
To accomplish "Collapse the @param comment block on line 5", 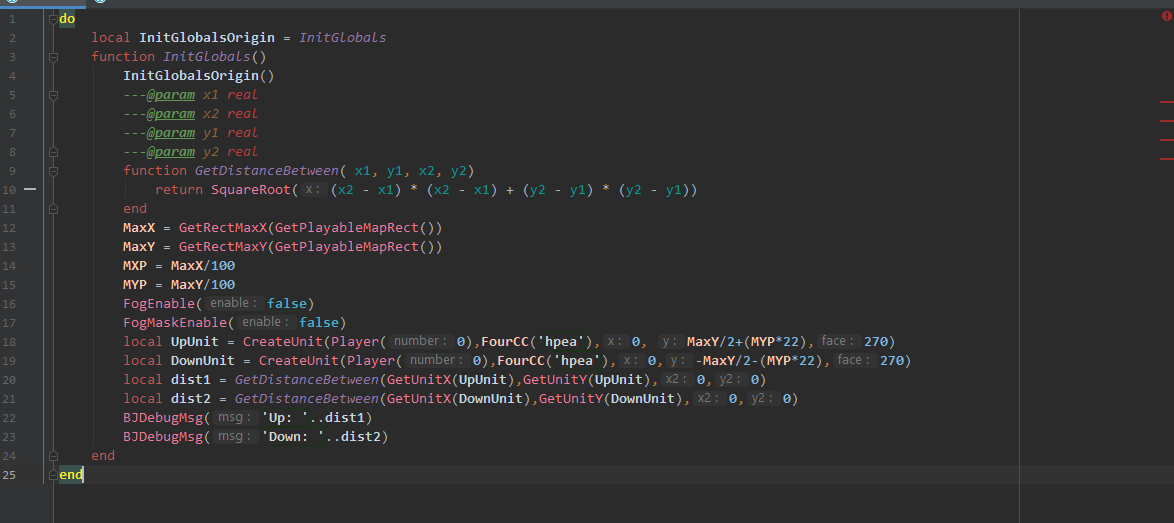I will point(53,95).
